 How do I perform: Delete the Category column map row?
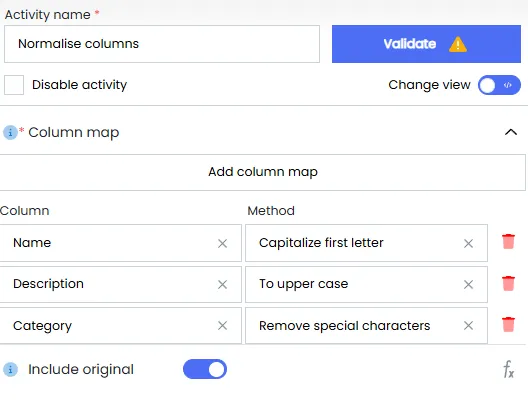click(508, 325)
